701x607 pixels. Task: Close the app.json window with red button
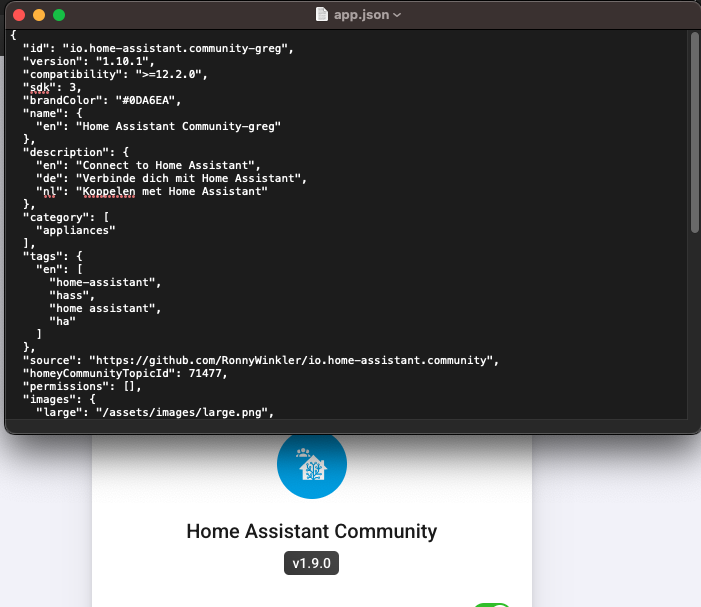point(19,15)
